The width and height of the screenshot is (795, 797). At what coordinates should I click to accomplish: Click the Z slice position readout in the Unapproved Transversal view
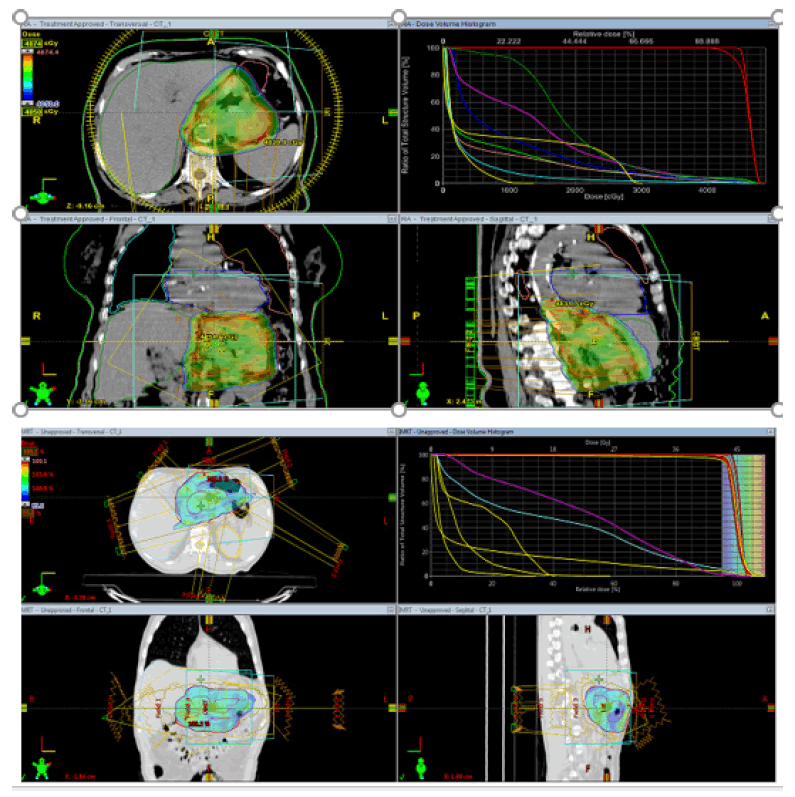pos(80,598)
